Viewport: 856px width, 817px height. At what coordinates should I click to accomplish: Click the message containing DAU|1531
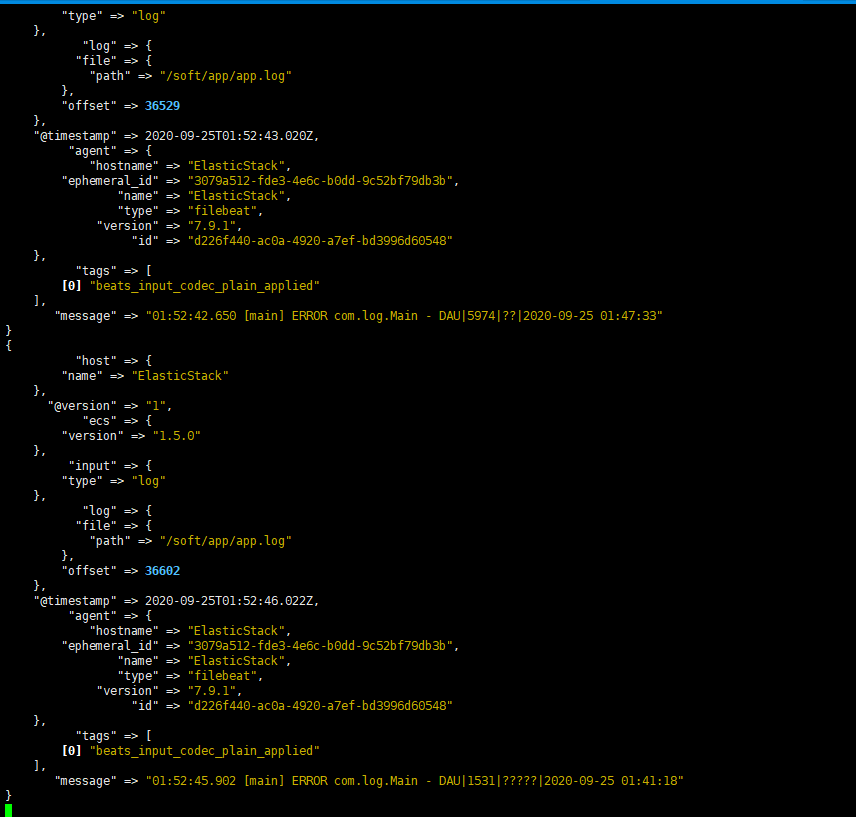click(x=414, y=780)
